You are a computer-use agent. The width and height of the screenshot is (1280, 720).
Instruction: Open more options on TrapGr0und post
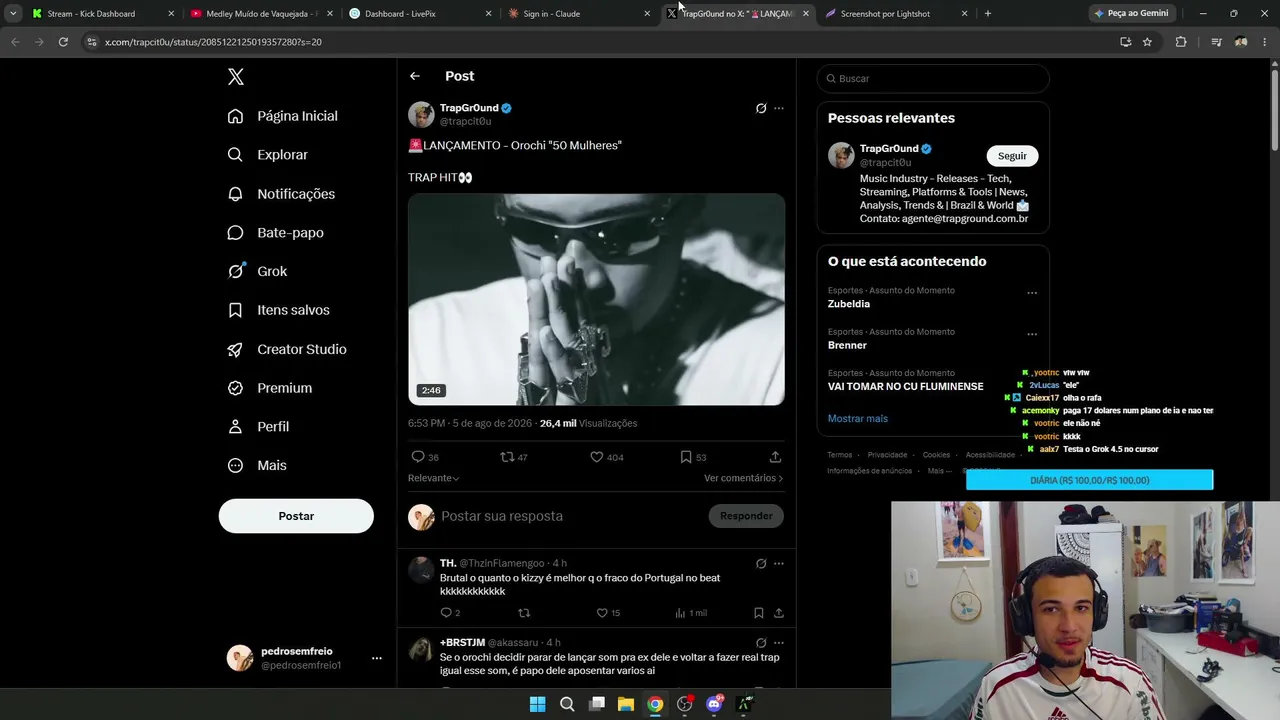point(779,108)
